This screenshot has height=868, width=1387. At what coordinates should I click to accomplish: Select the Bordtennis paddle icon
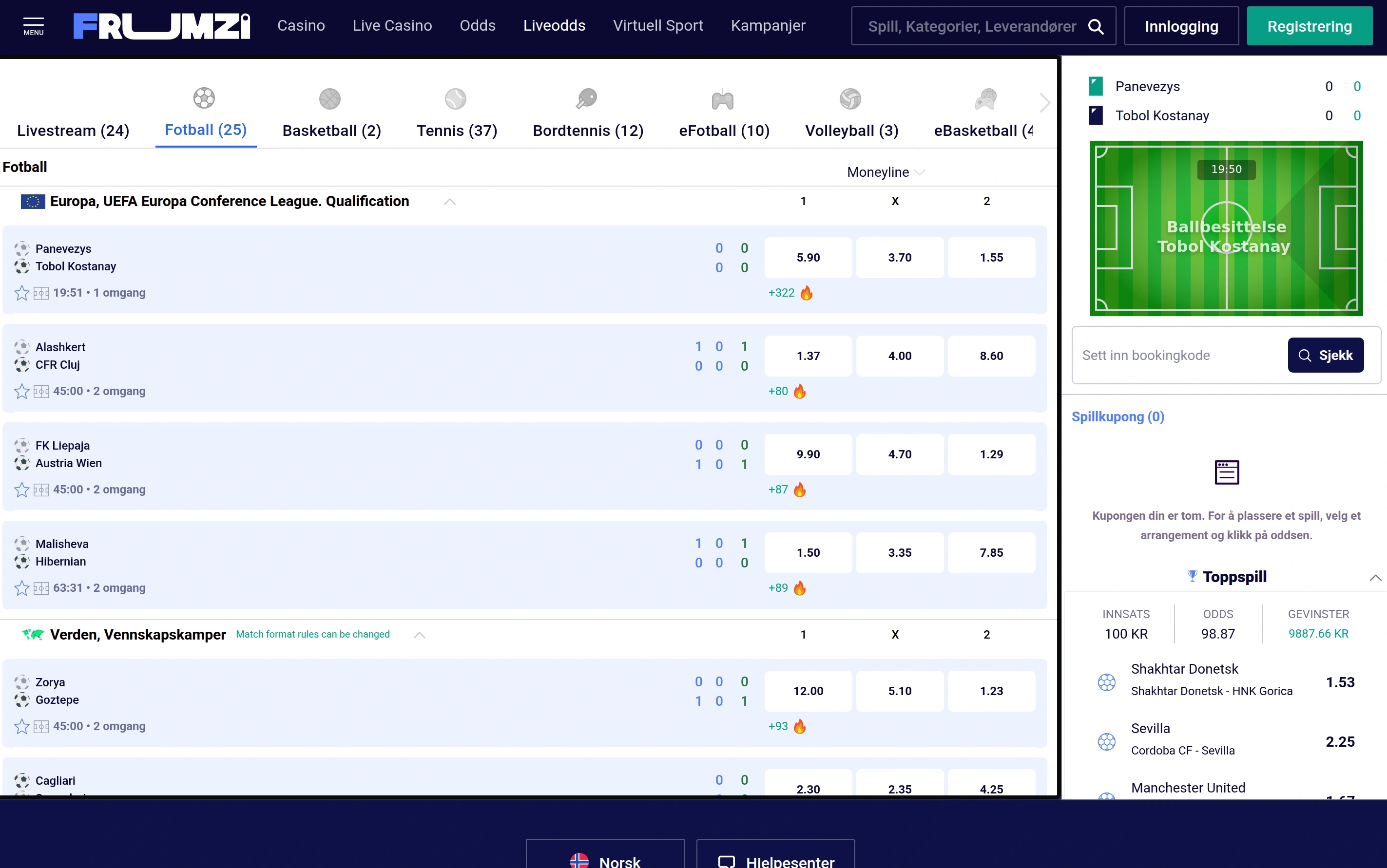tap(587, 99)
